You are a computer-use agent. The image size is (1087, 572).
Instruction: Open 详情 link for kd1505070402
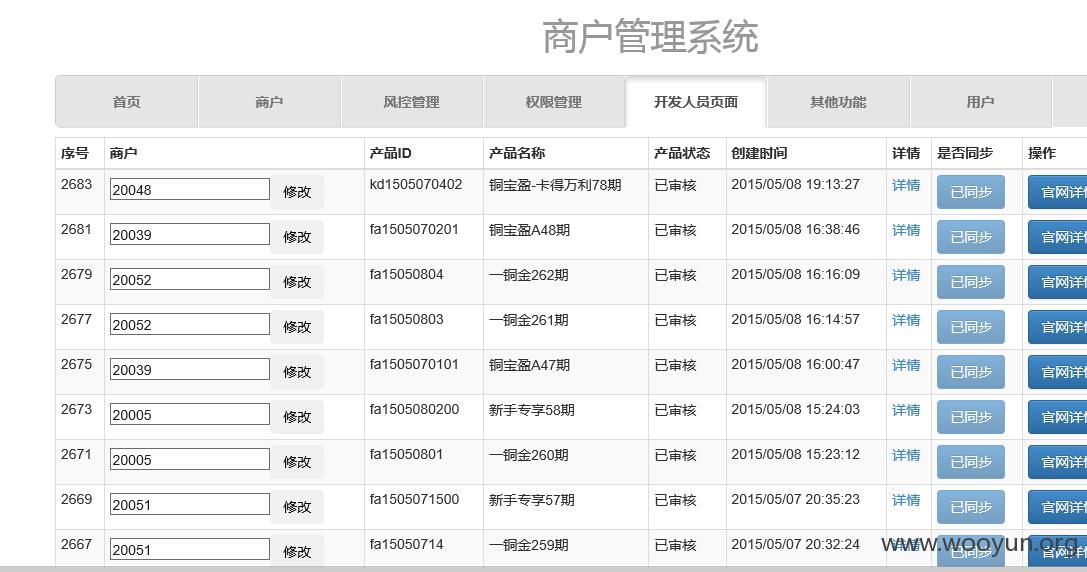pyautogui.click(x=906, y=185)
